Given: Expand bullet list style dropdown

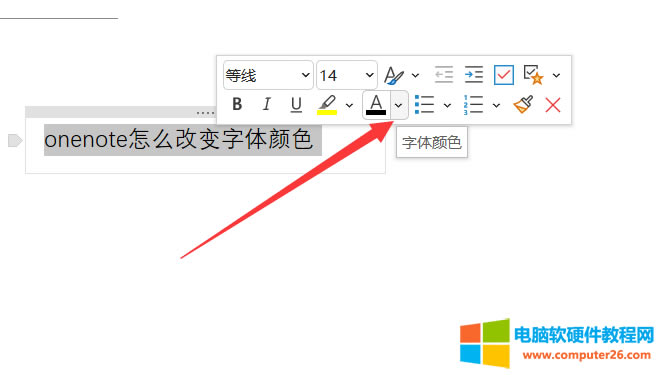Looking at the screenshot, I should tap(447, 105).
